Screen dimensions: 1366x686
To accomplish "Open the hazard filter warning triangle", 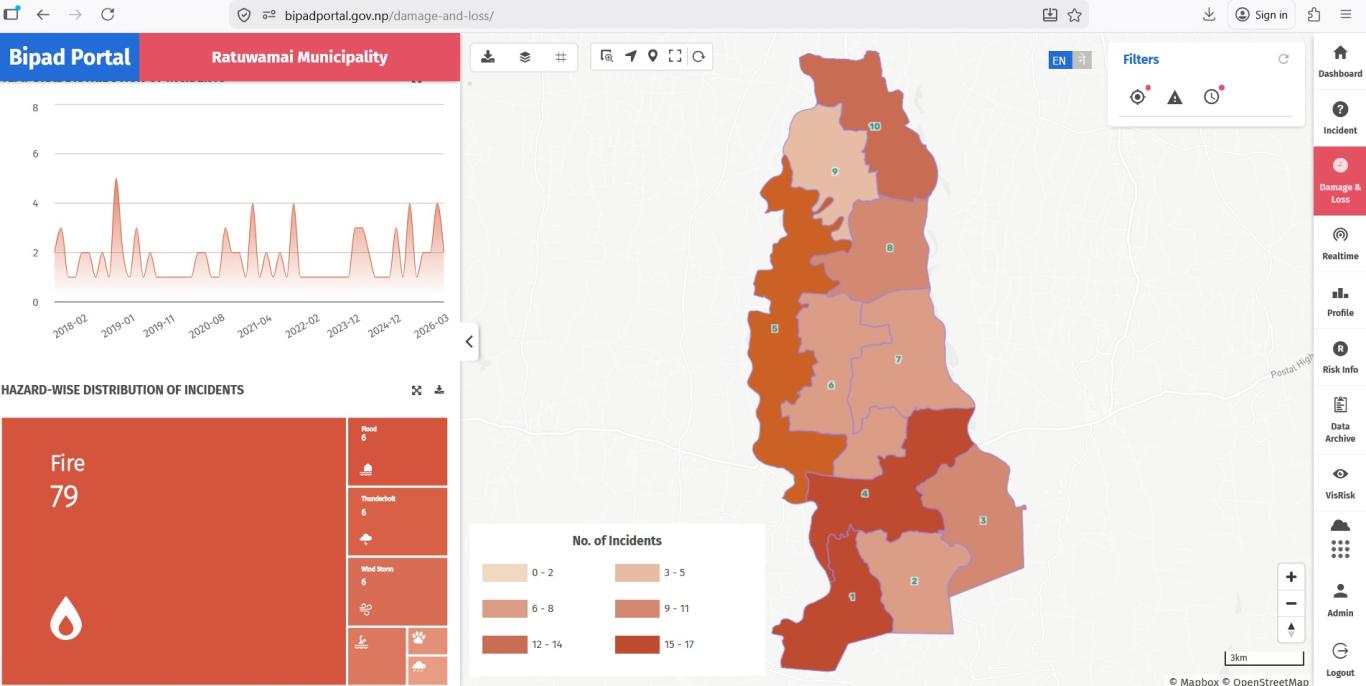I will [x=1175, y=97].
